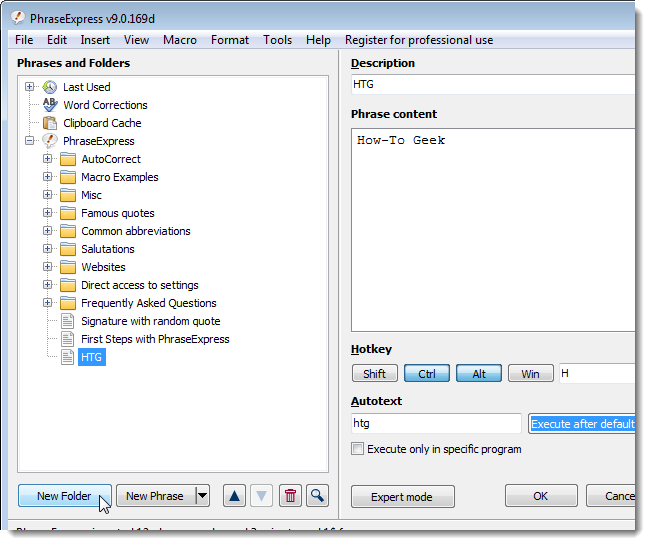Click the AutoCorrect folder icon
Viewport: 650px width, 545px height.
68,159
